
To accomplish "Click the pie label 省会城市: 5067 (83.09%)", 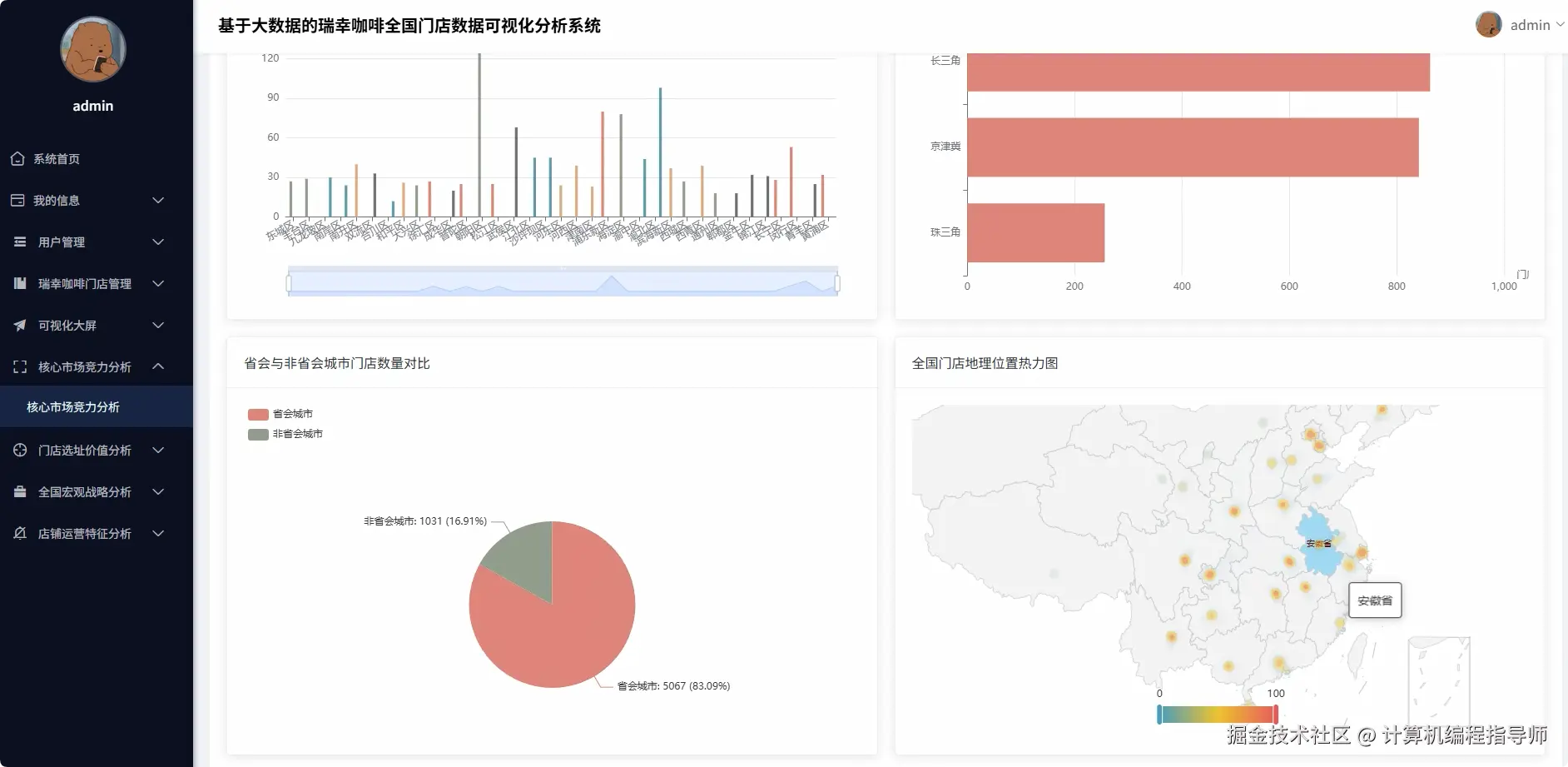I will [x=673, y=686].
